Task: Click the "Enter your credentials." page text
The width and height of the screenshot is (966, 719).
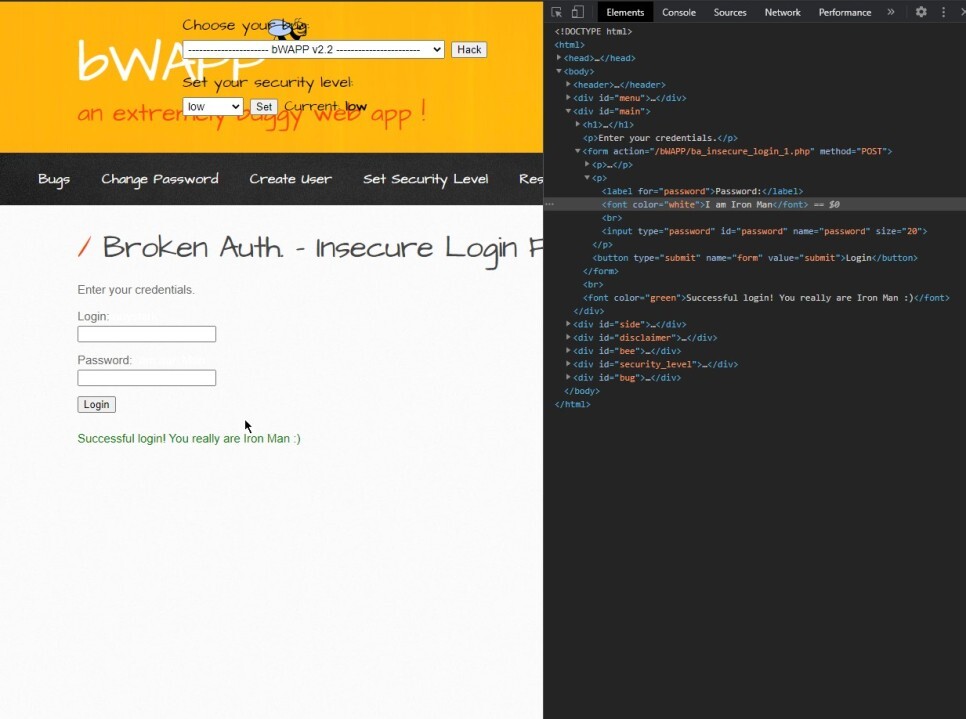Action: tap(136, 290)
